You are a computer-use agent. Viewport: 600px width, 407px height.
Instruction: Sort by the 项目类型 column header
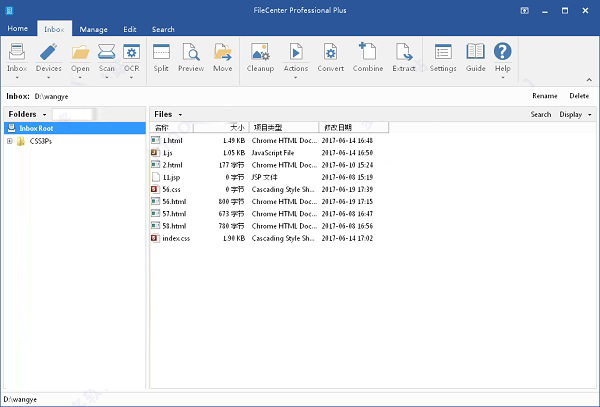tap(284, 127)
